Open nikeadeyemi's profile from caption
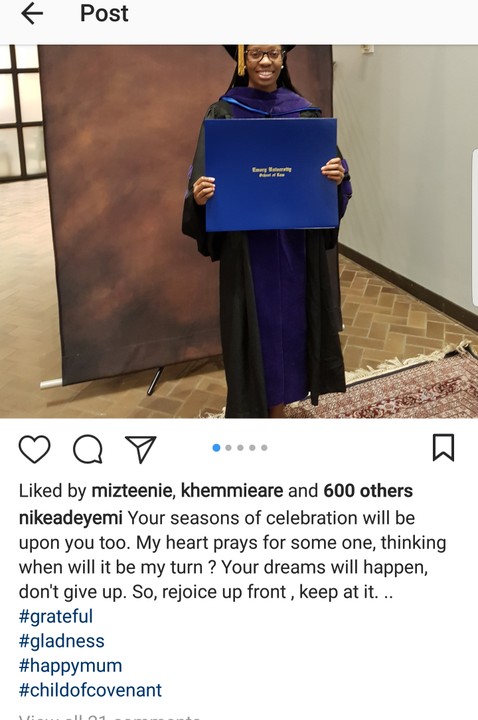Screen dimensions: 478x720 pyautogui.click(x=70, y=518)
